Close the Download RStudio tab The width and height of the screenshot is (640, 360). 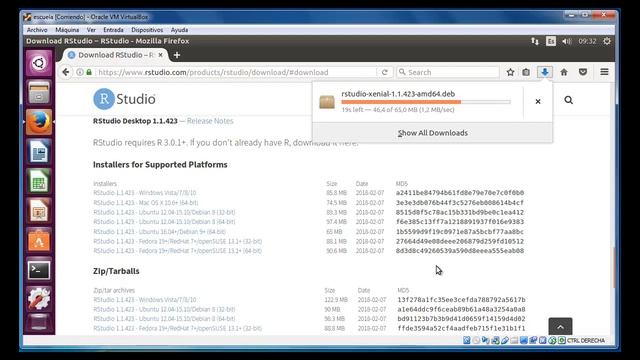click(161, 55)
